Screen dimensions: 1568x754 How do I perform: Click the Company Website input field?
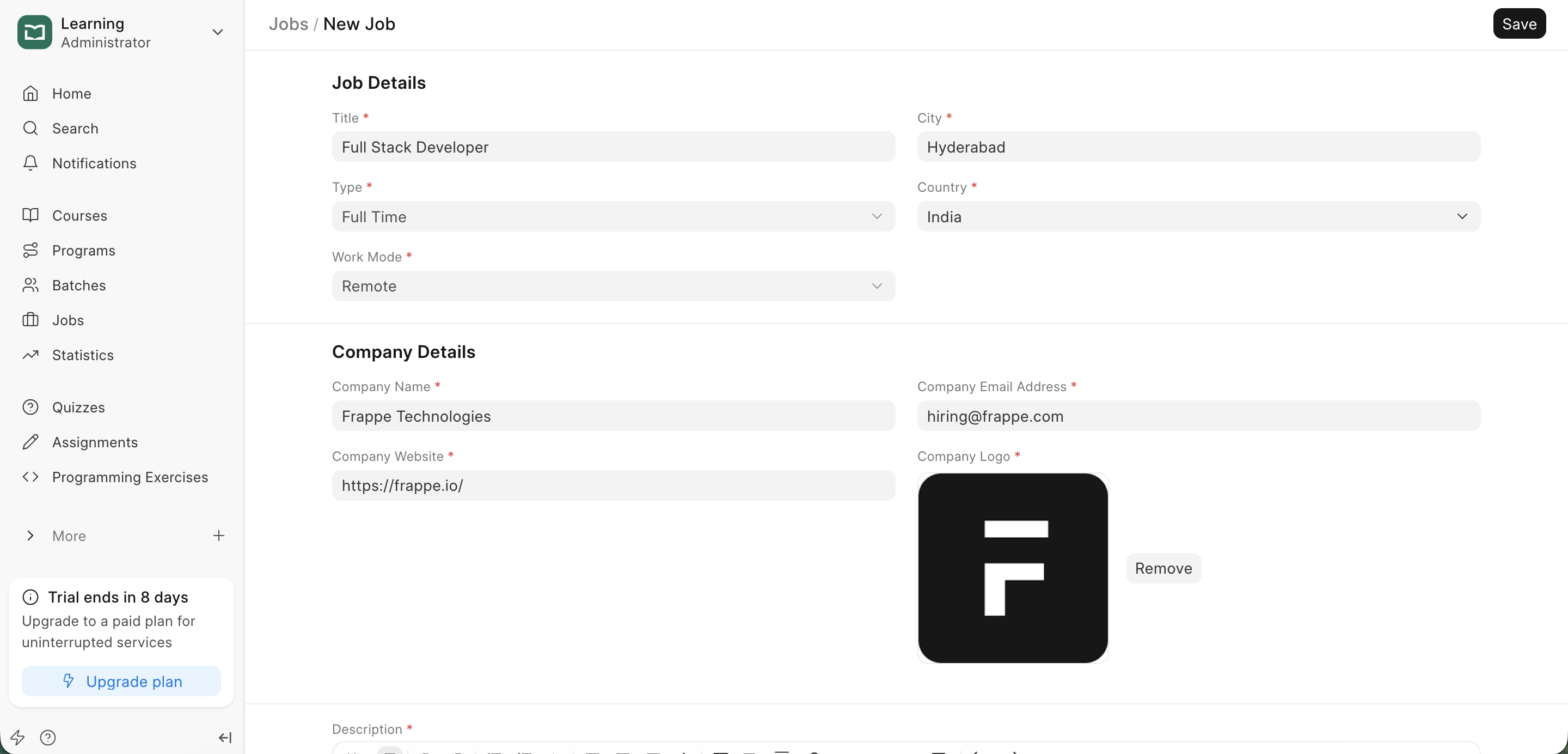[613, 485]
